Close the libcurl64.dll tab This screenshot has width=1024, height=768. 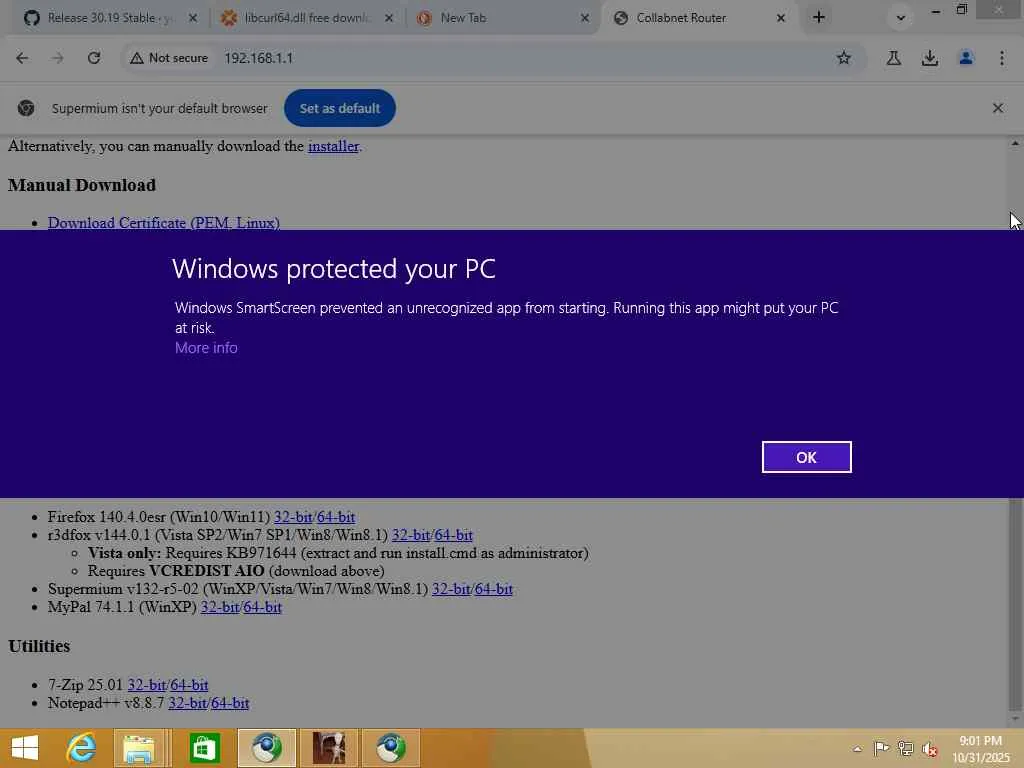(389, 18)
